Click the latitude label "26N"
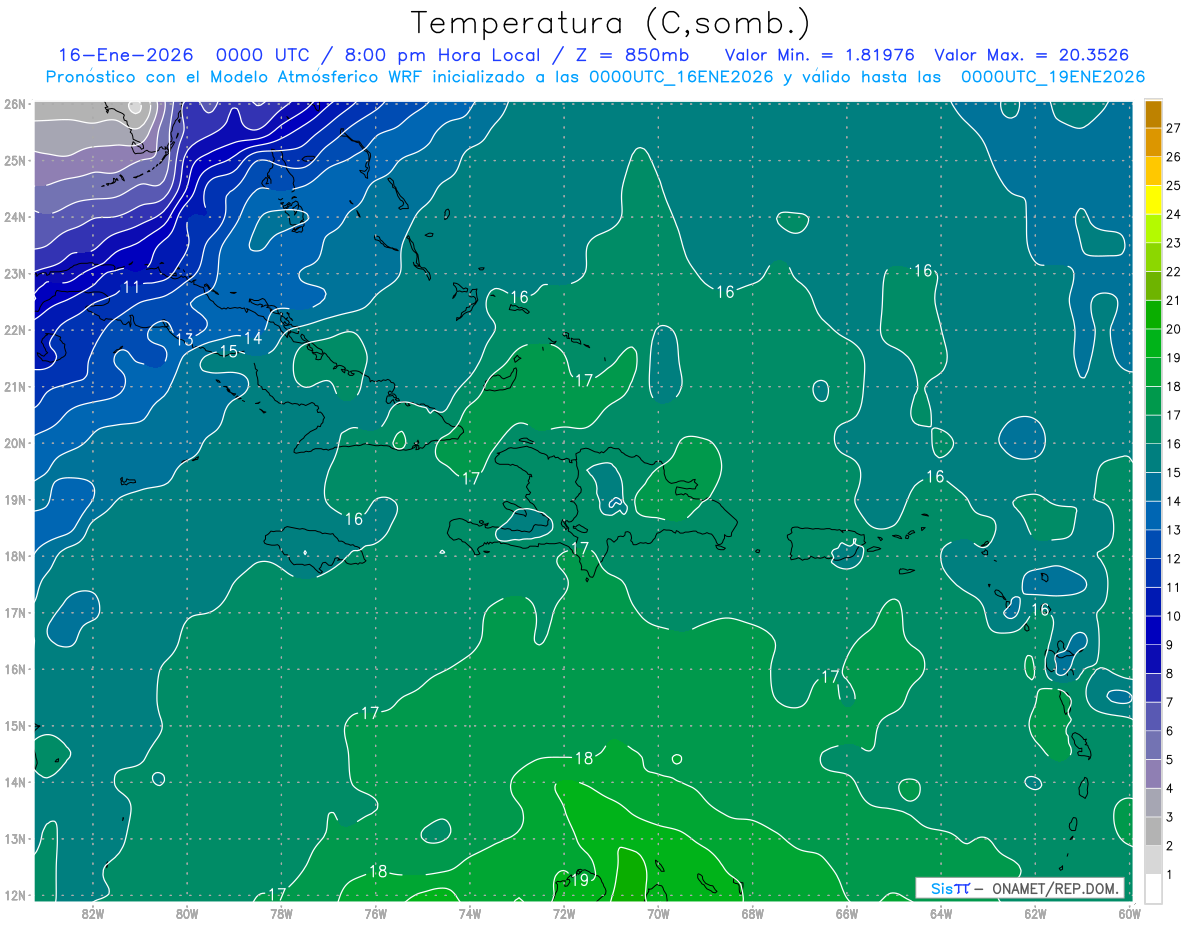 click(14, 104)
